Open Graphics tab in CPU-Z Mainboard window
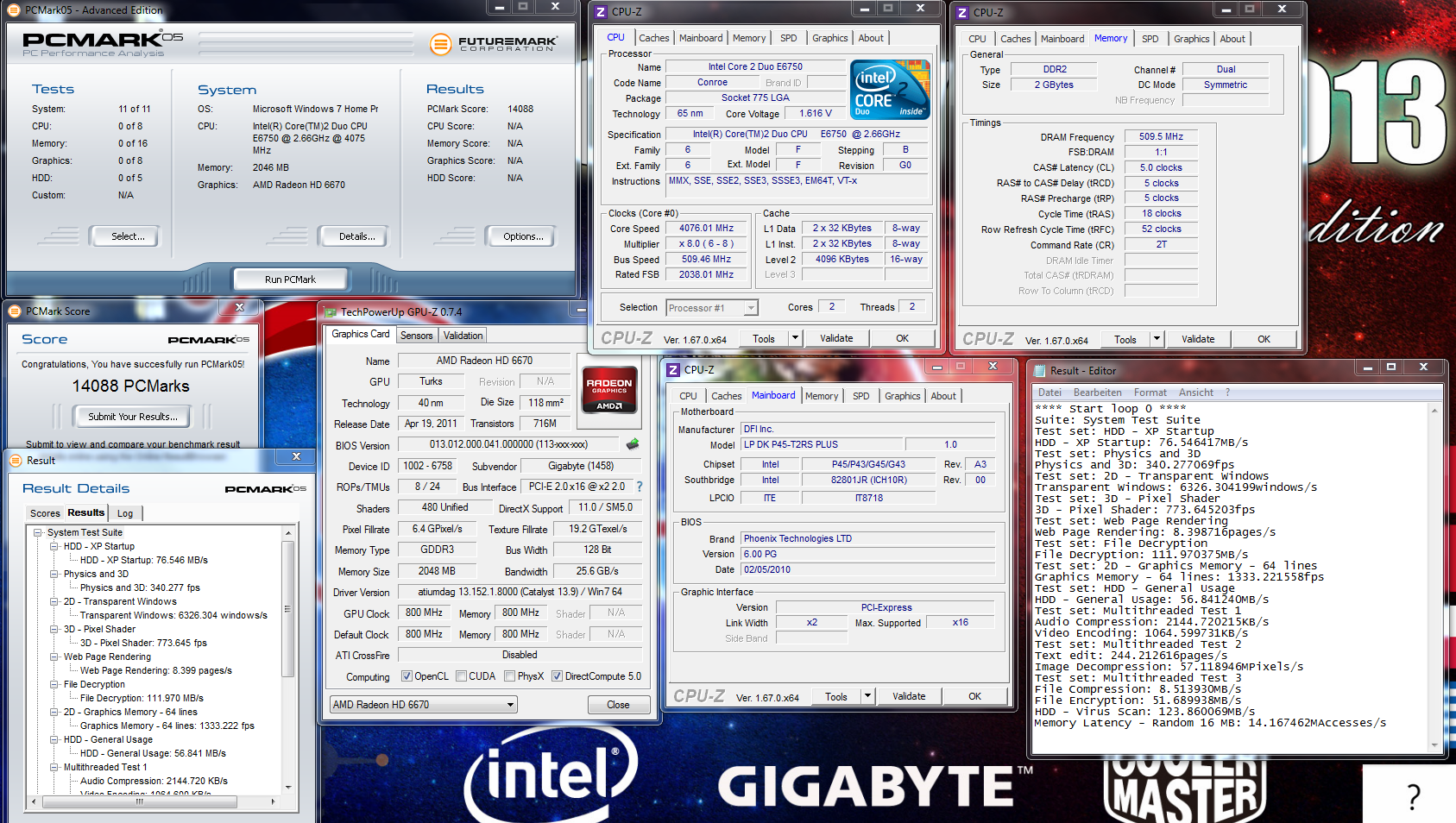The image size is (1456, 823). (902, 396)
